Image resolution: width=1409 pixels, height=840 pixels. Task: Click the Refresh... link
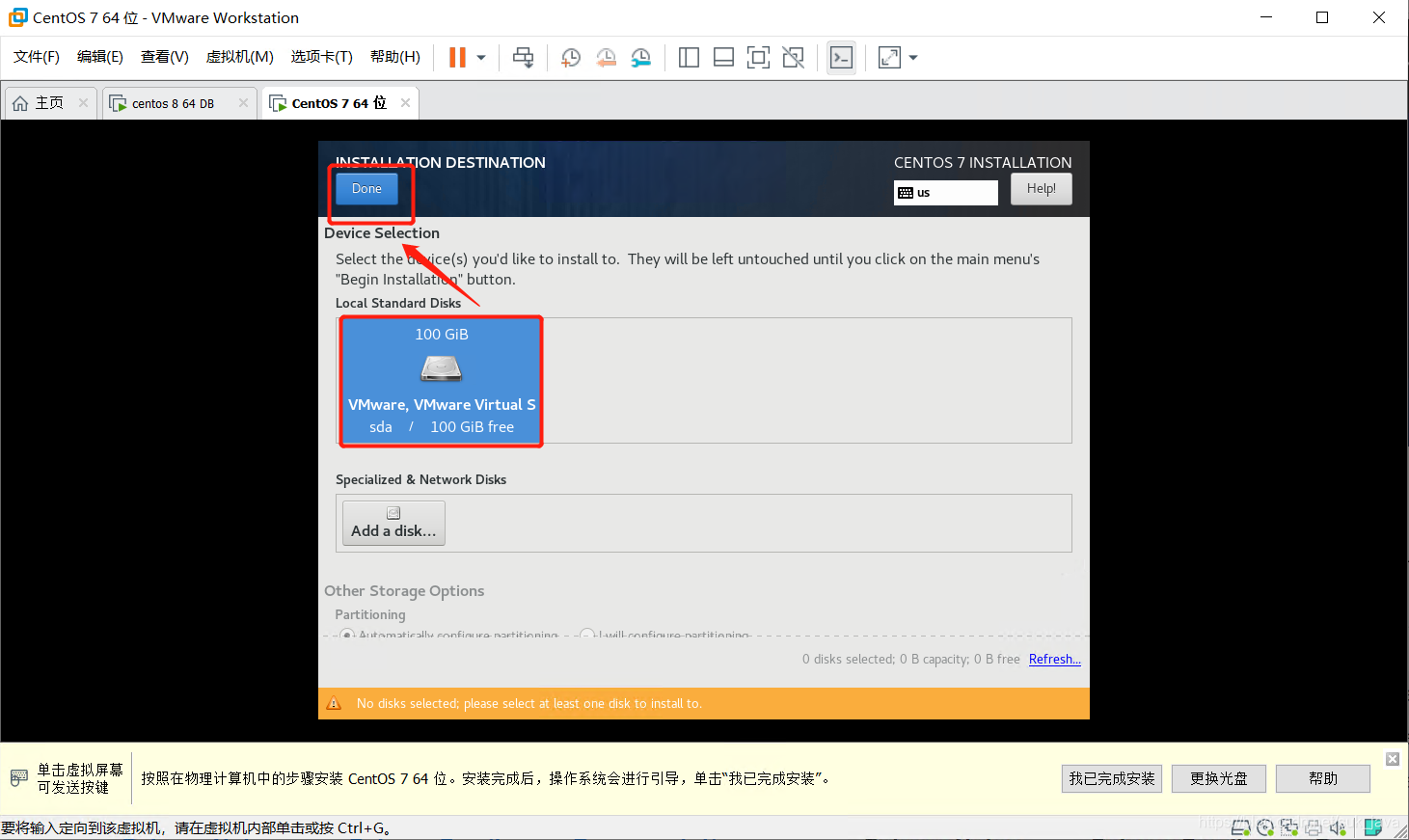click(x=1054, y=660)
